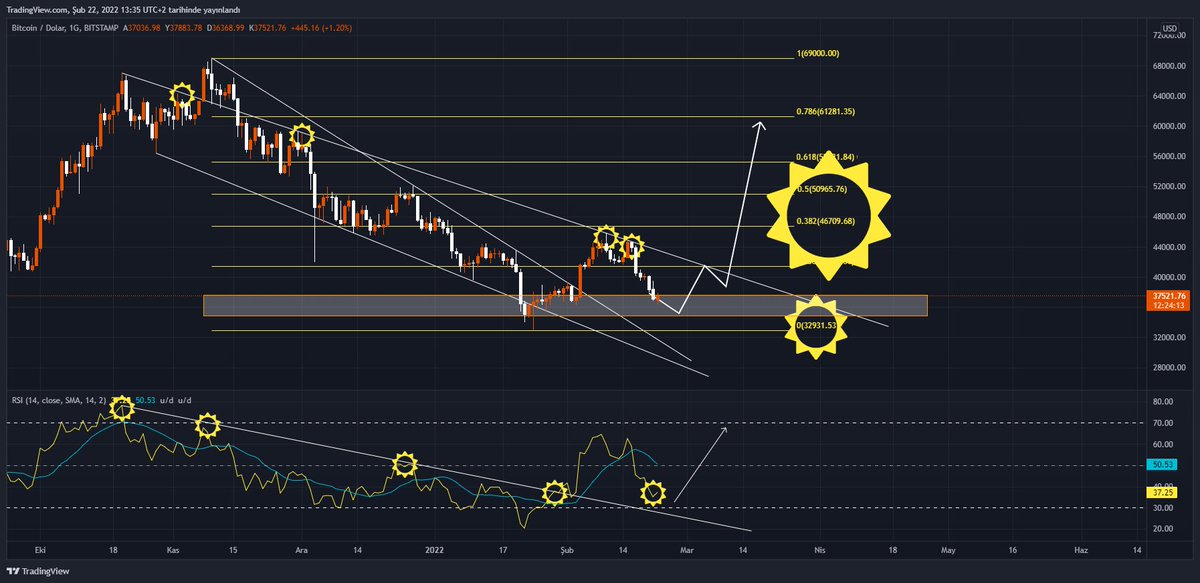1200x583 pixels.
Task: Click the 68000.00 price axis label
Action: click(x=1167, y=66)
